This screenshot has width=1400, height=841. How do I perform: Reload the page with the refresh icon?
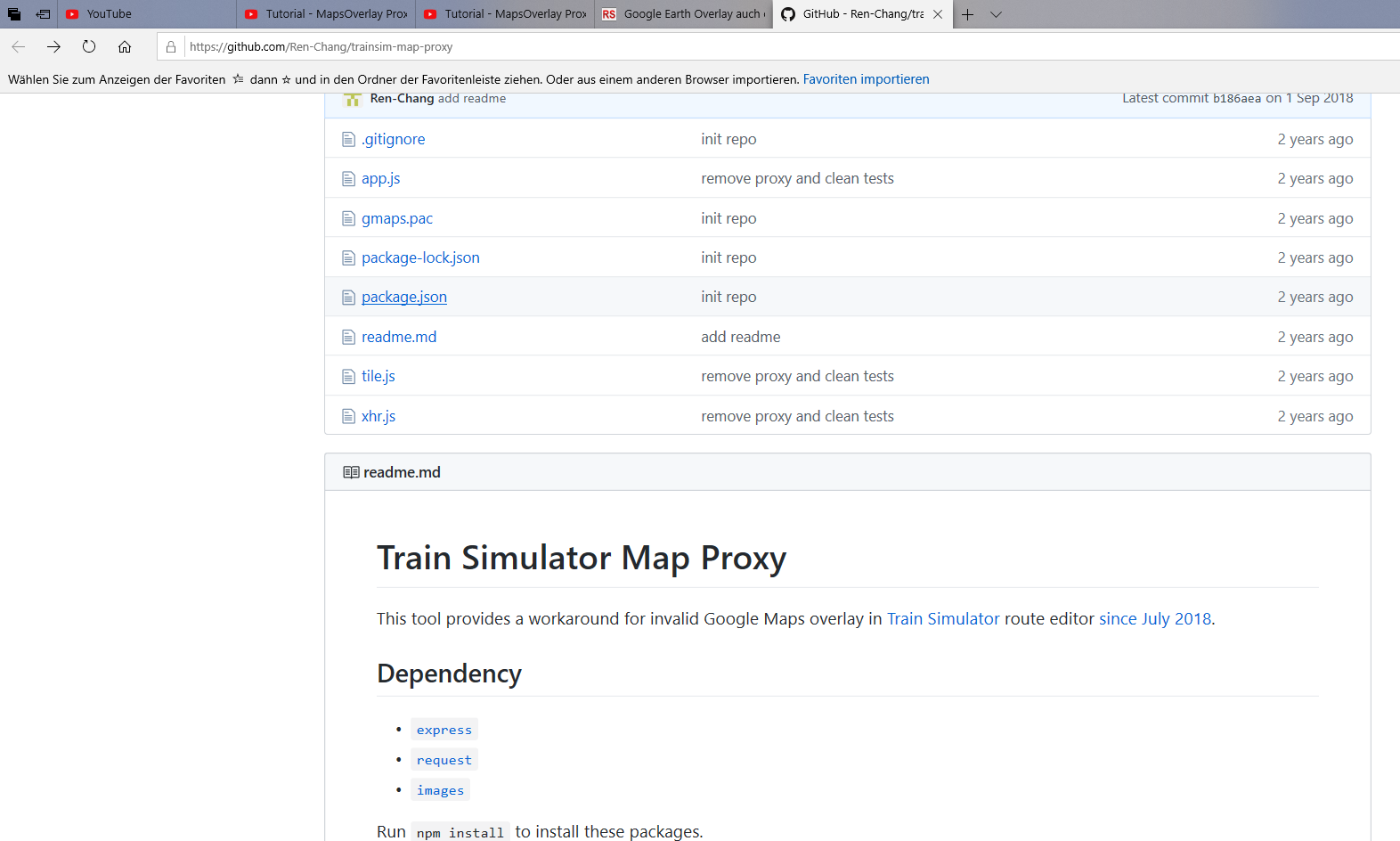(89, 47)
